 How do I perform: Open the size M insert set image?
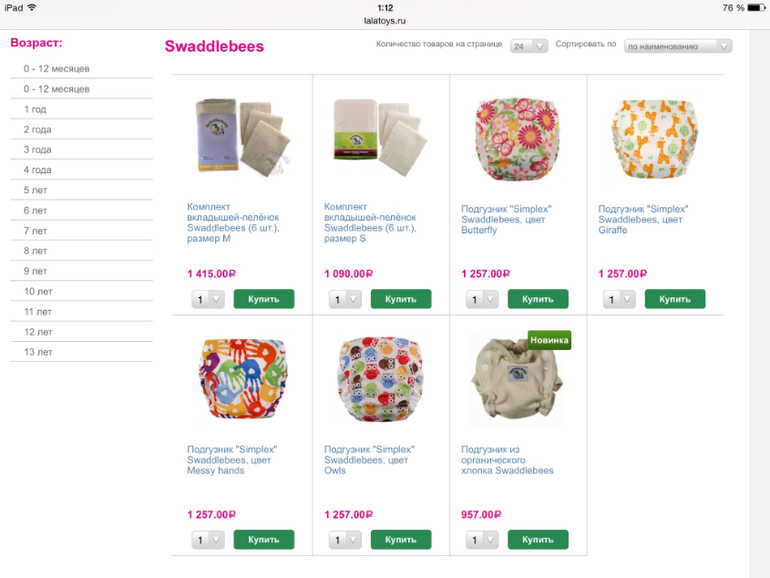[x=244, y=138]
